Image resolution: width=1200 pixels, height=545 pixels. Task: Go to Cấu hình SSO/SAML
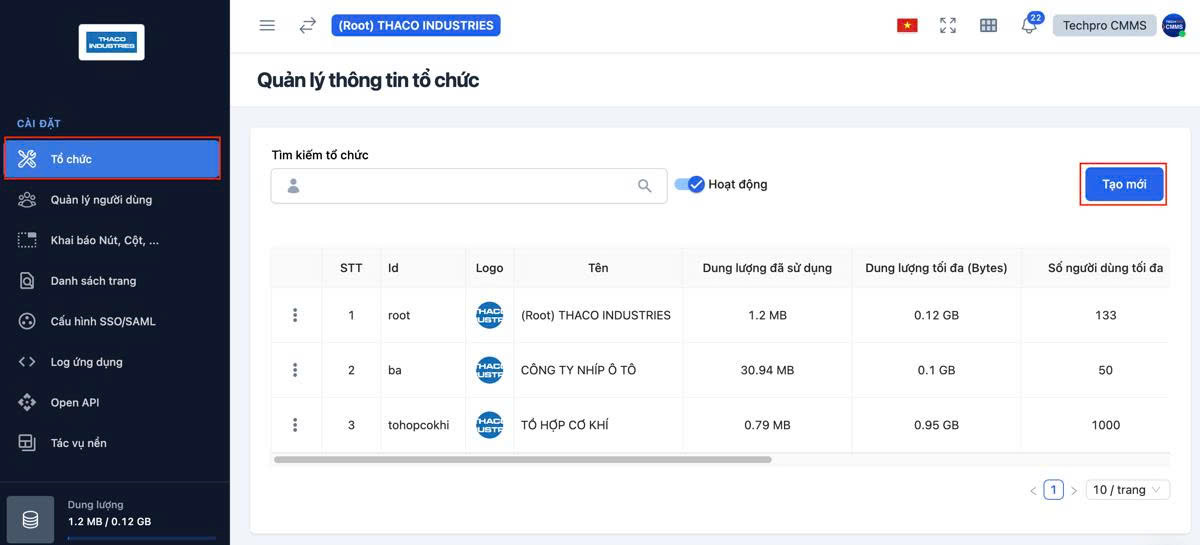click(x=103, y=321)
